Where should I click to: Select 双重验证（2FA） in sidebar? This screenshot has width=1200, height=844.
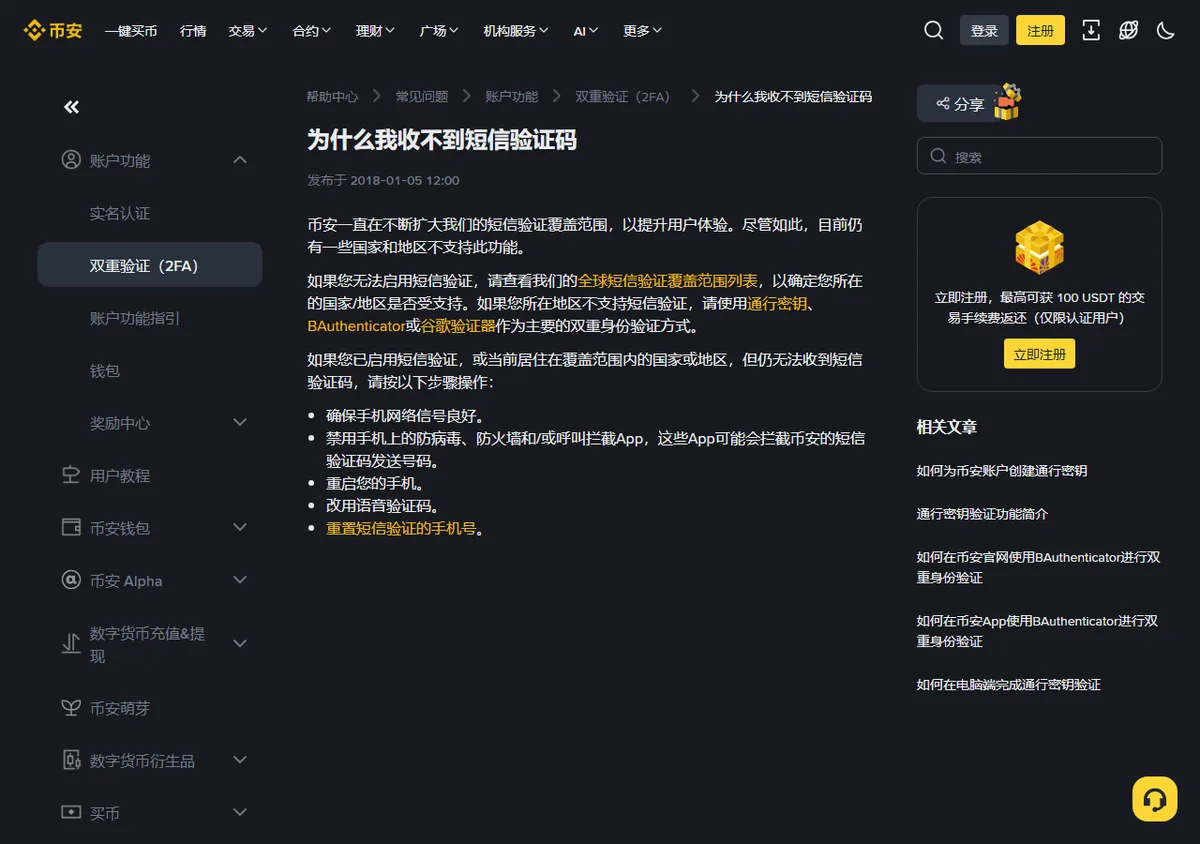150,265
